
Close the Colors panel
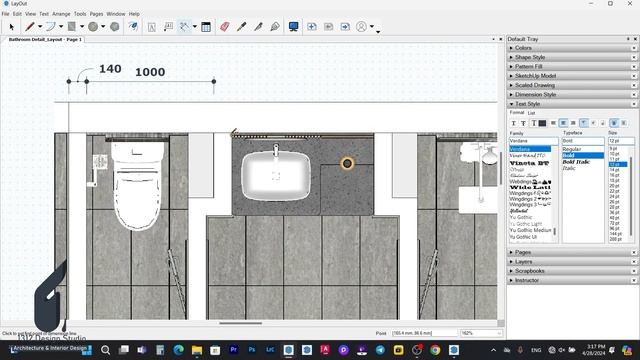tap(634, 48)
